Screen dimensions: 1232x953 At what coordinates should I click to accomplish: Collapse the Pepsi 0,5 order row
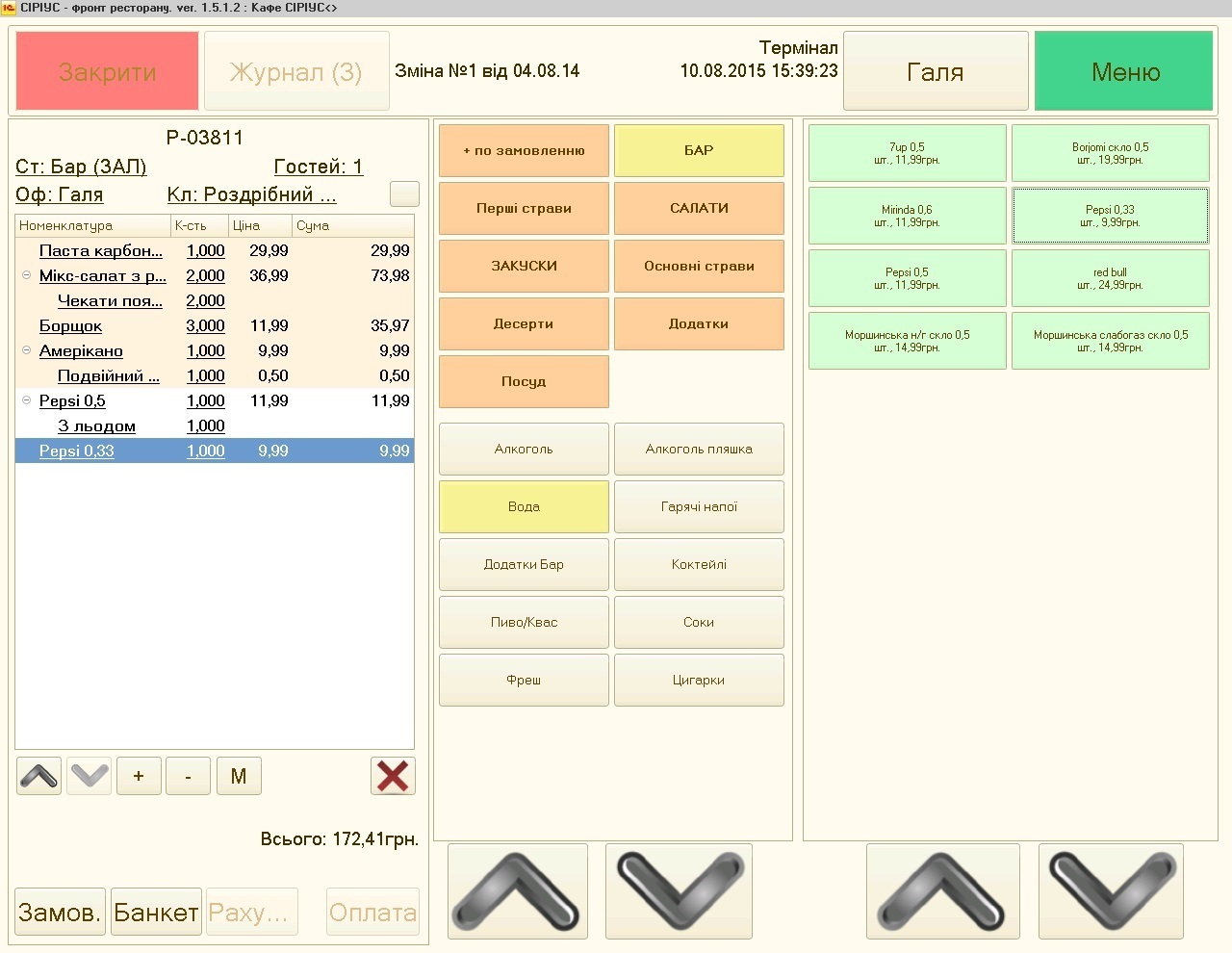[27, 400]
